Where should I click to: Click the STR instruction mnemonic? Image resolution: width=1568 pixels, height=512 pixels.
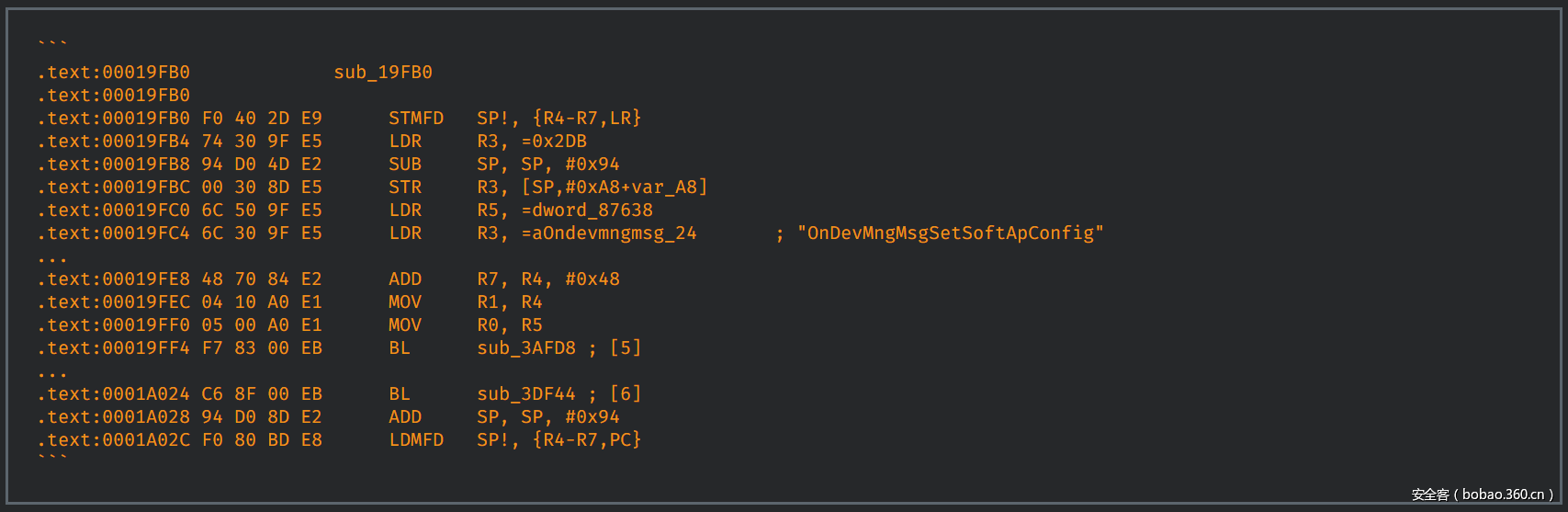coord(405,188)
